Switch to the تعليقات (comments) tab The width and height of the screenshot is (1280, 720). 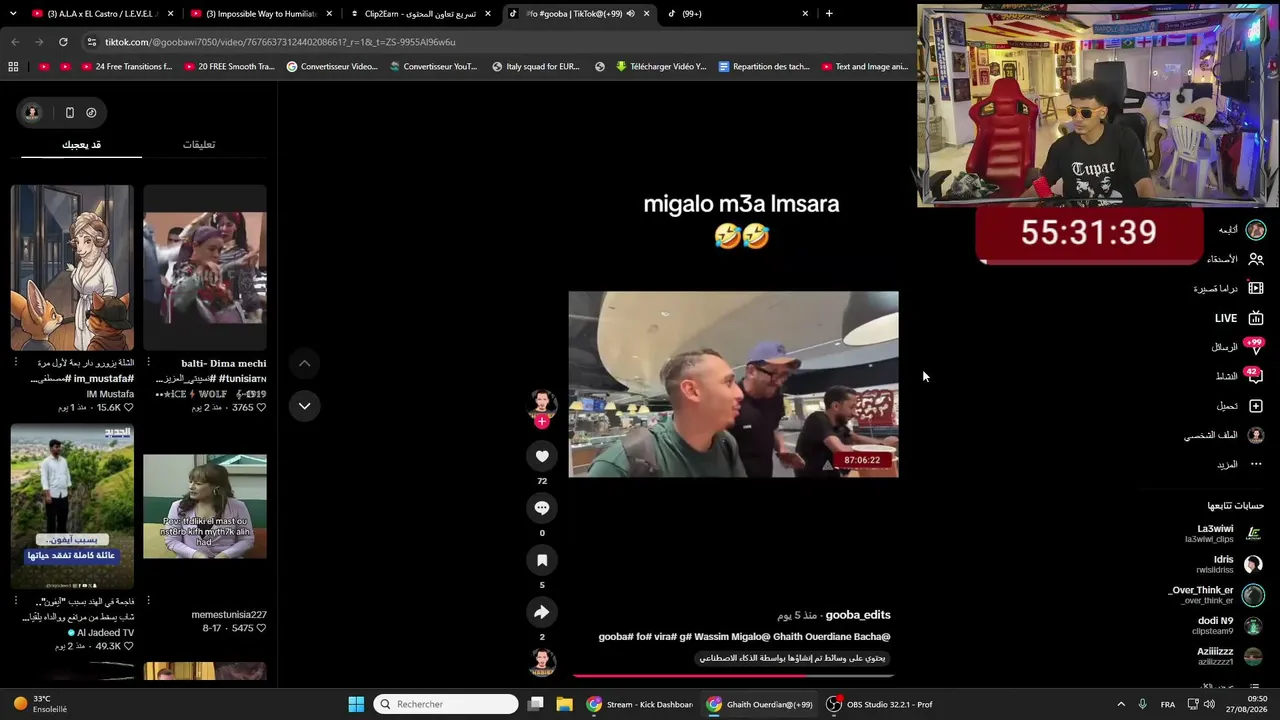pyautogui.click(x=199, y=145)
